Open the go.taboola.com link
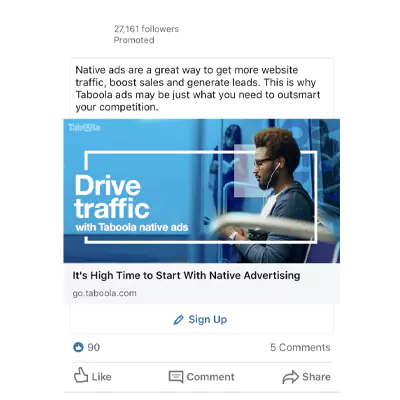 [x=104, y=293]
